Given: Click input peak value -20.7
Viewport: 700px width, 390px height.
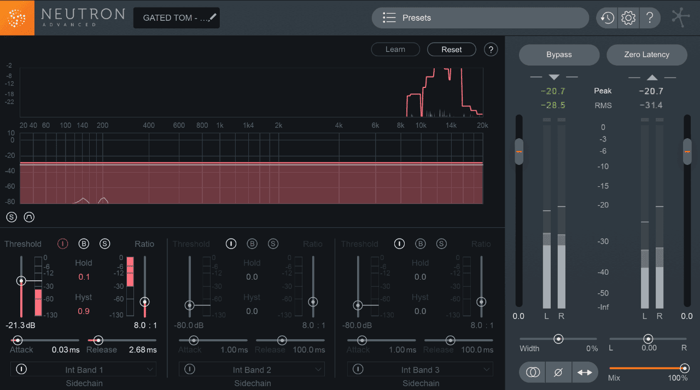Looking at the screenshot, I should pyautogui.click(x=553, y=91).
